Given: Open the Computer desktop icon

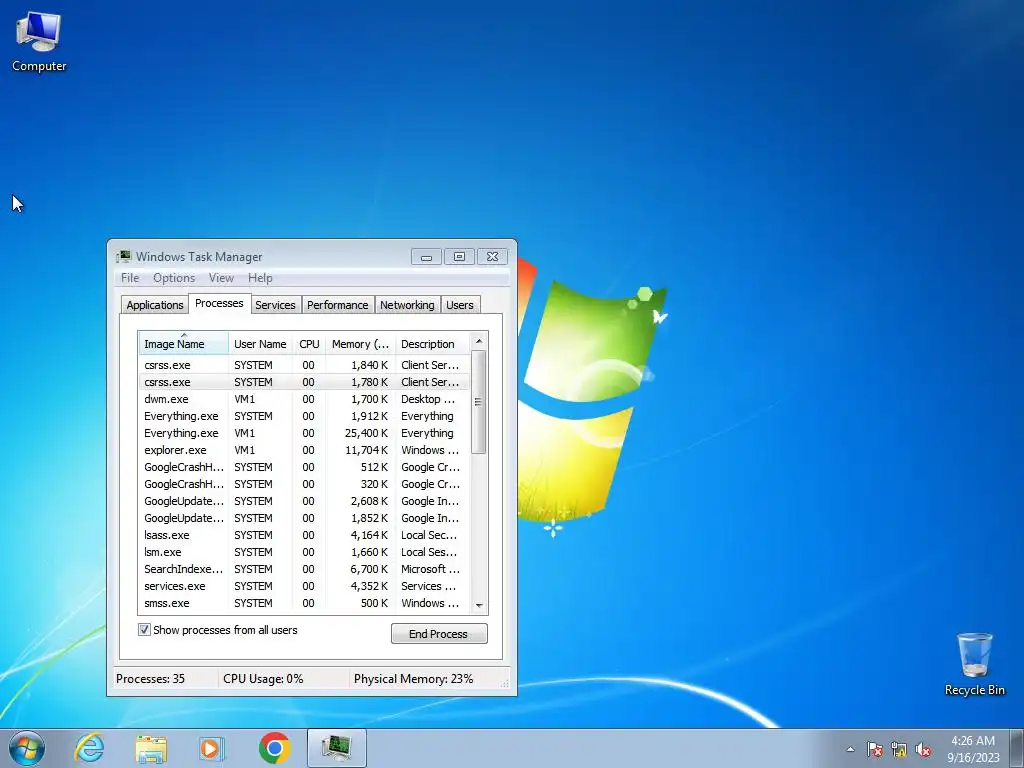Looking at the screenshot, I should click(x=39, y=42).
